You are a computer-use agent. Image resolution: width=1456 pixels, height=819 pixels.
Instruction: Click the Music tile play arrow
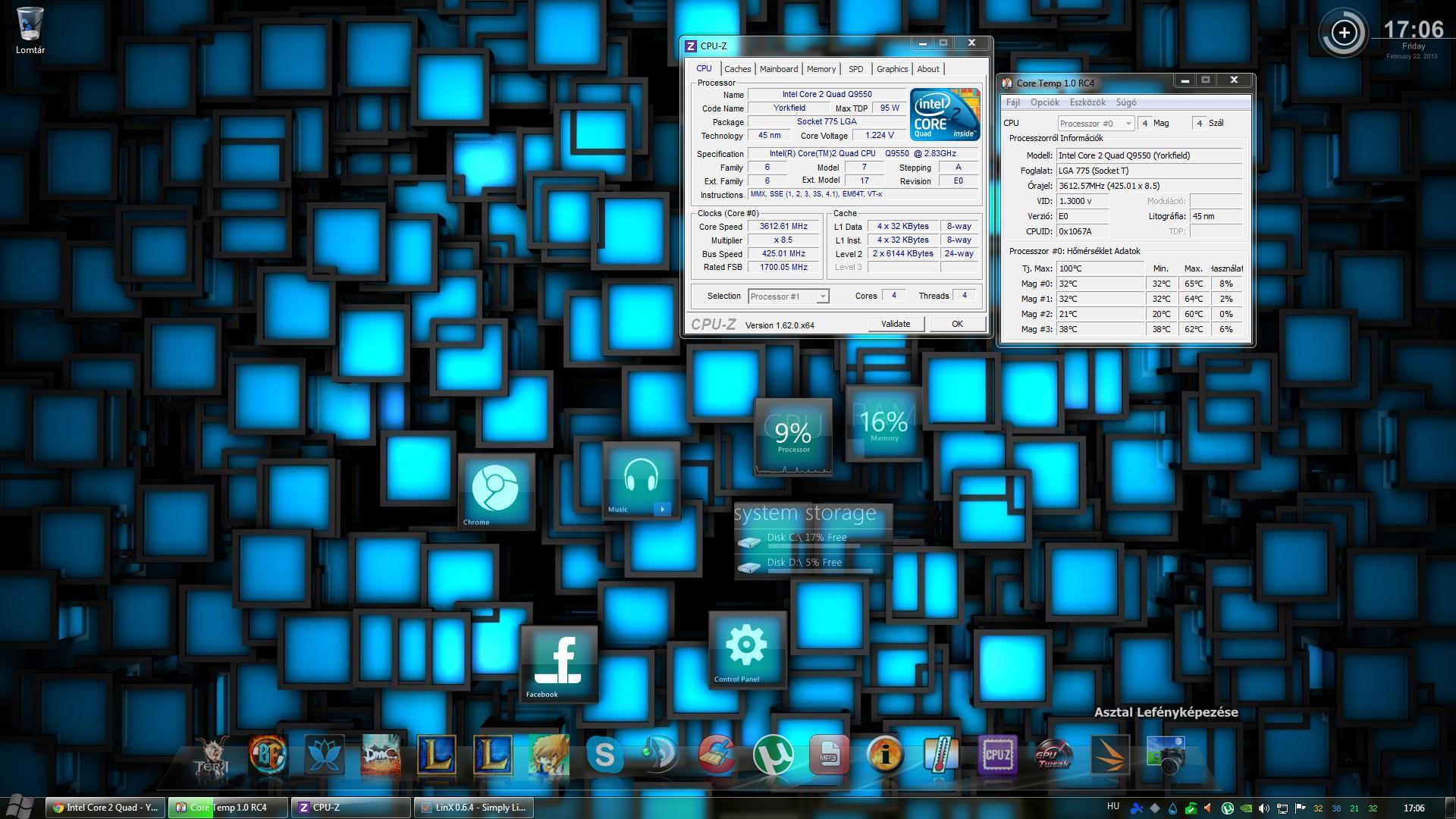(x=662, y=509)
